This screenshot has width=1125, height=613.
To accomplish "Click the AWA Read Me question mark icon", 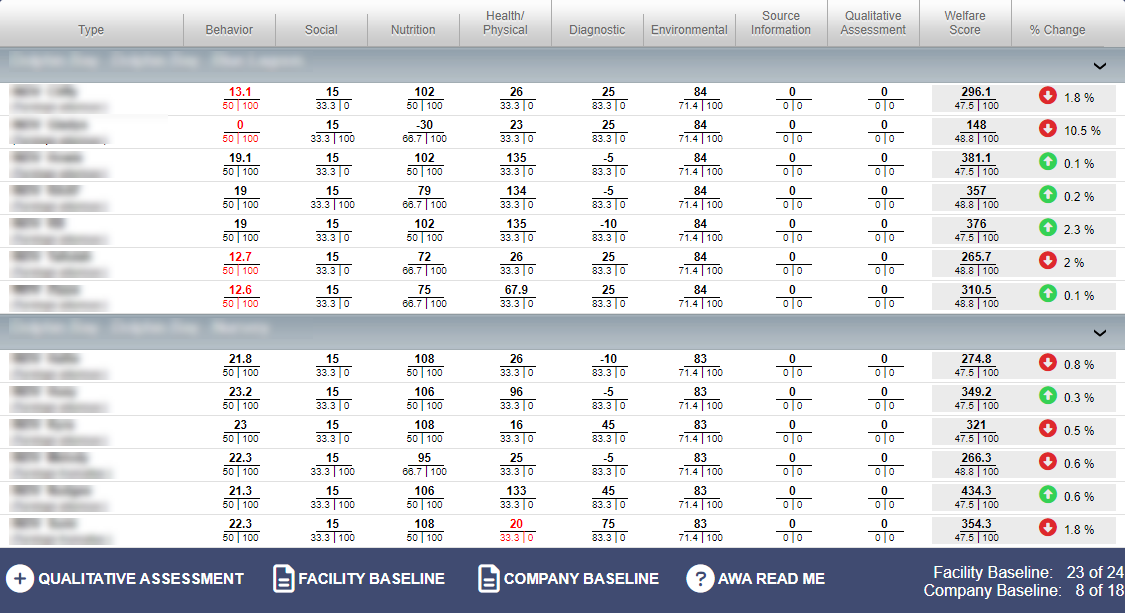I will click(x=700, y=579).
